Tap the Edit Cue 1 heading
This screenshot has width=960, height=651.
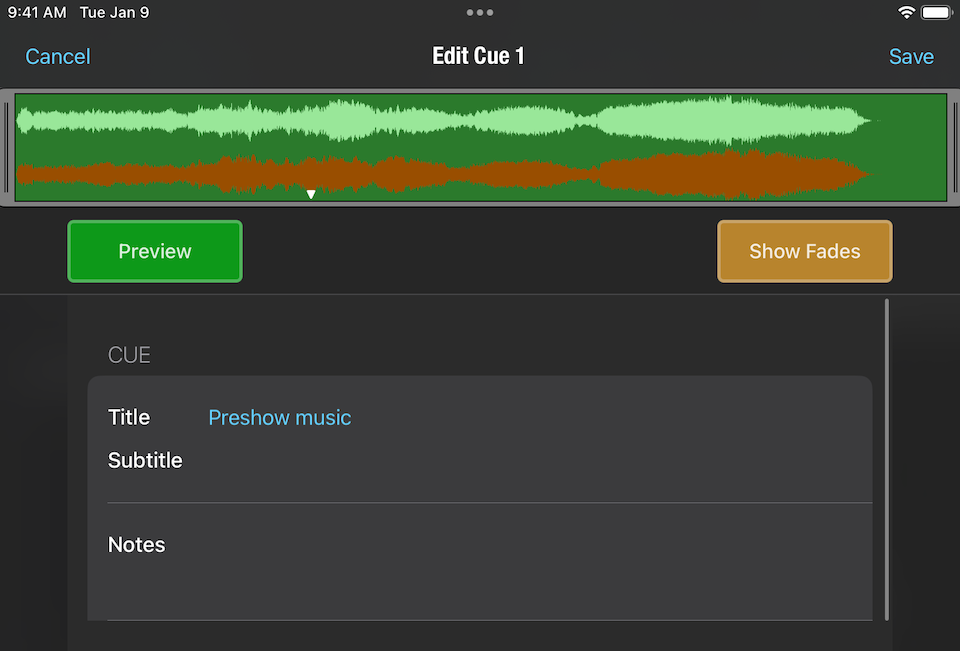click(478, 56)
